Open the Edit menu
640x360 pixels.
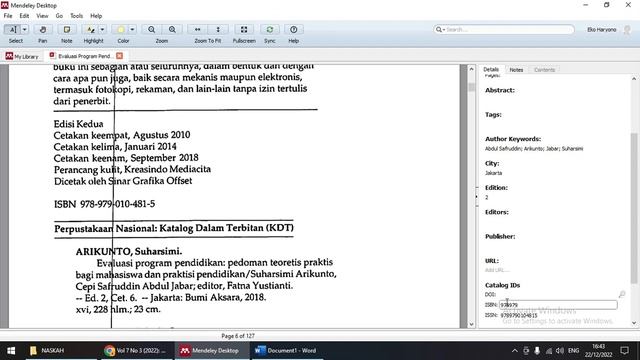click(x=24, y=16)
